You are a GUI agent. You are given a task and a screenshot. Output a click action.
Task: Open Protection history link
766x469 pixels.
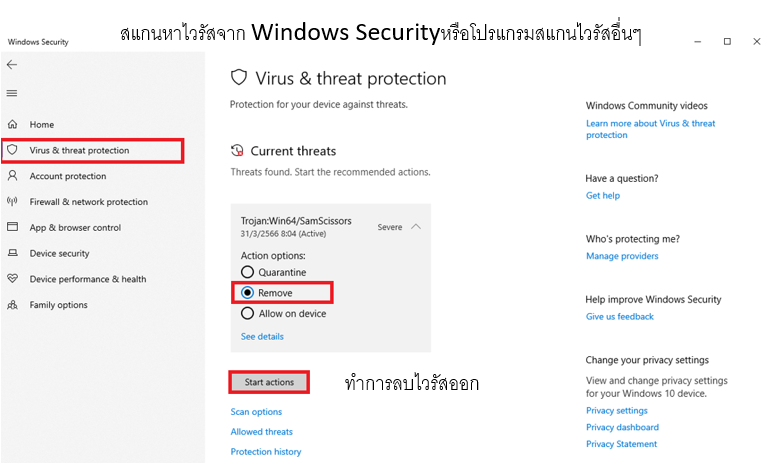point(266,452)
